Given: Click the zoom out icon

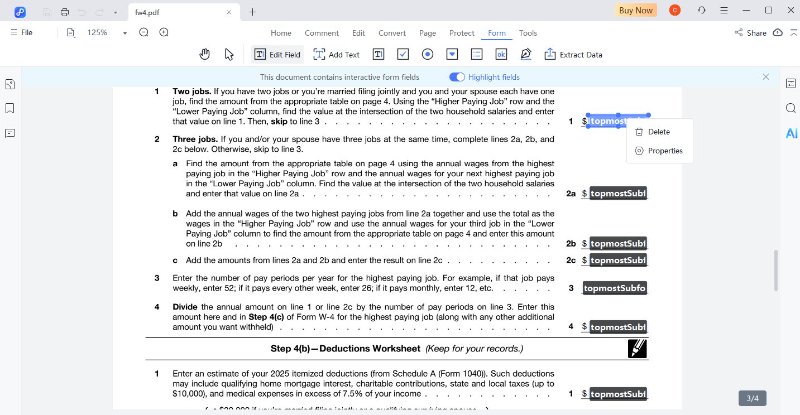Looking at the screenshot, I should point(144,33).
